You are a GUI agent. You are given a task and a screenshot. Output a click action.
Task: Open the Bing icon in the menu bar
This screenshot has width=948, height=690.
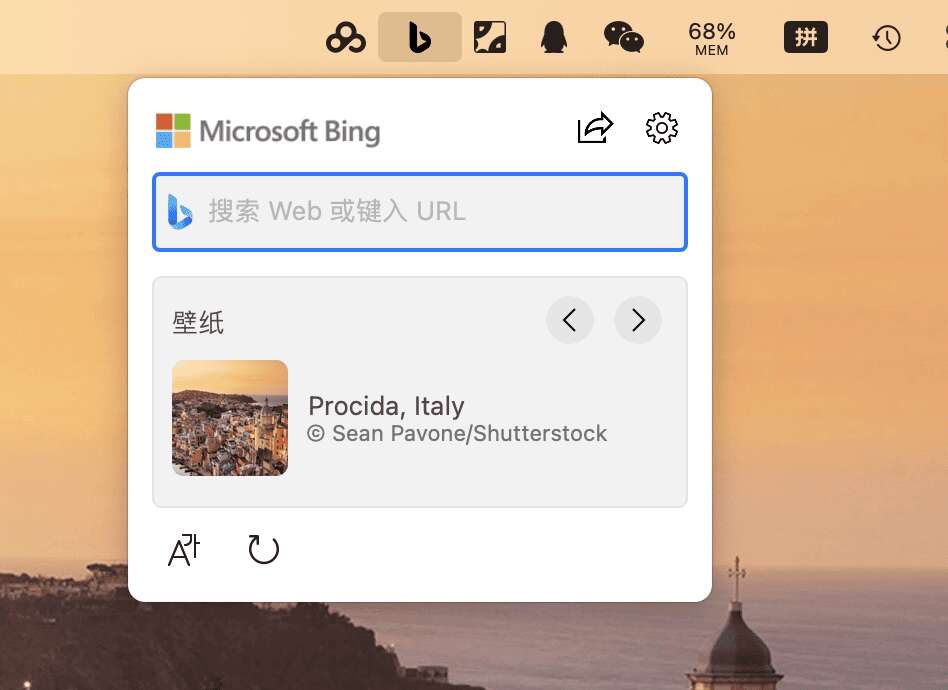(x=419, y=36)
